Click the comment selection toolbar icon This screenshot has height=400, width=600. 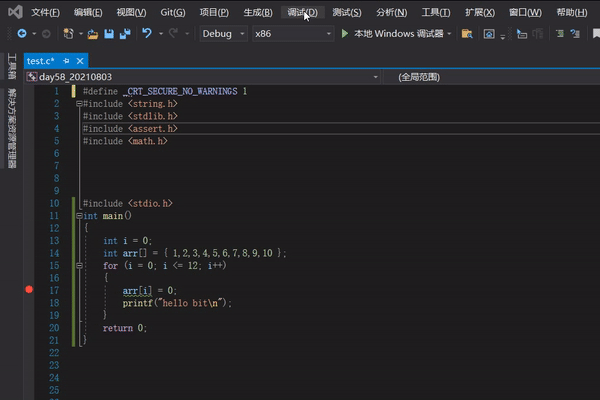(x=560, y=34)
